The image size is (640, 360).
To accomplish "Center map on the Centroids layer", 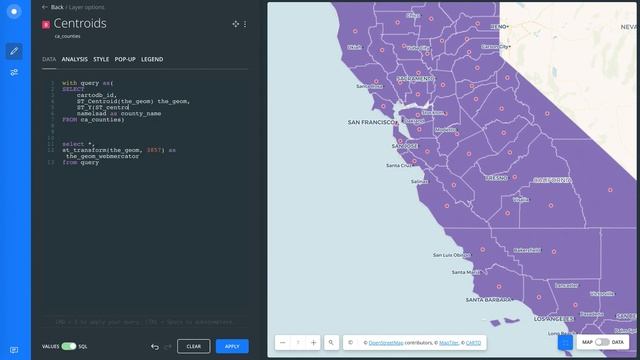I will [236, 24].
